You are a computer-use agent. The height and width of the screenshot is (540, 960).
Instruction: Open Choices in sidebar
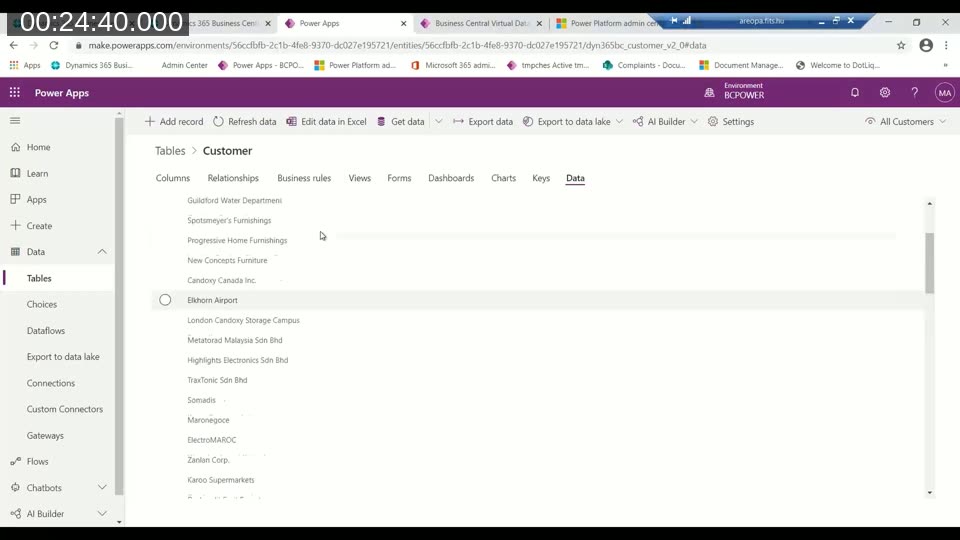(x=42, y=304)
